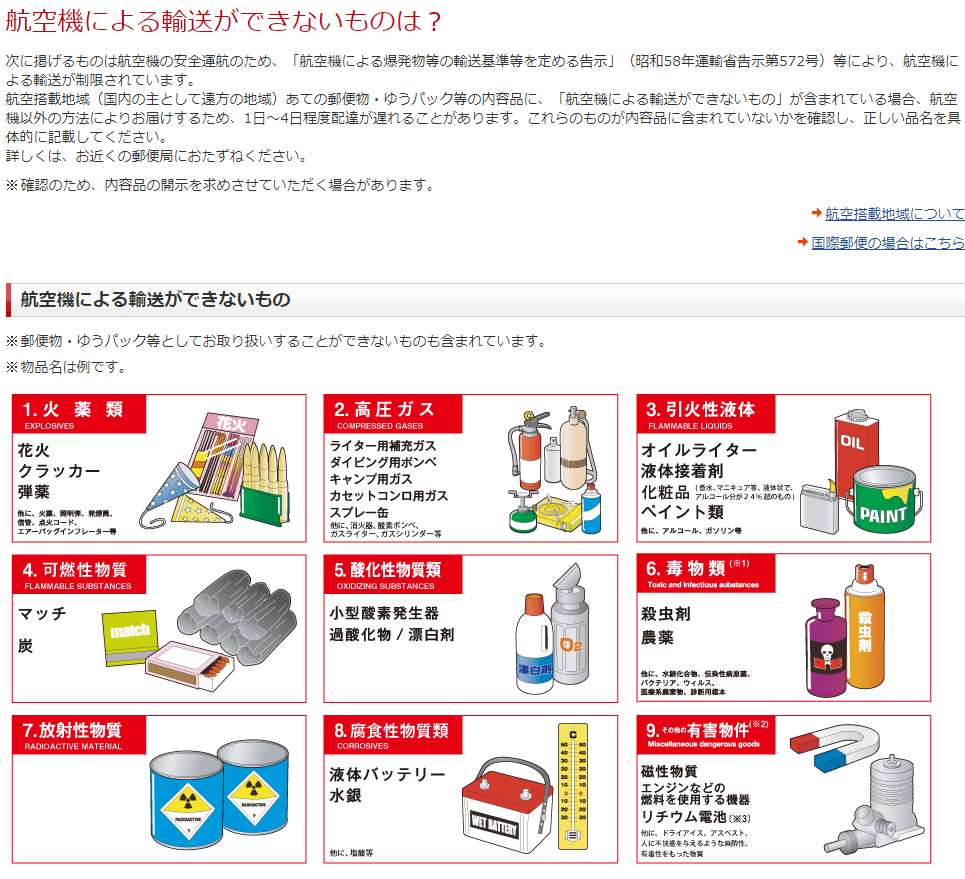Click the orange arrow beside 国際郵便の場合はこちら
This screenshot has height=879, width=965.
803,242
